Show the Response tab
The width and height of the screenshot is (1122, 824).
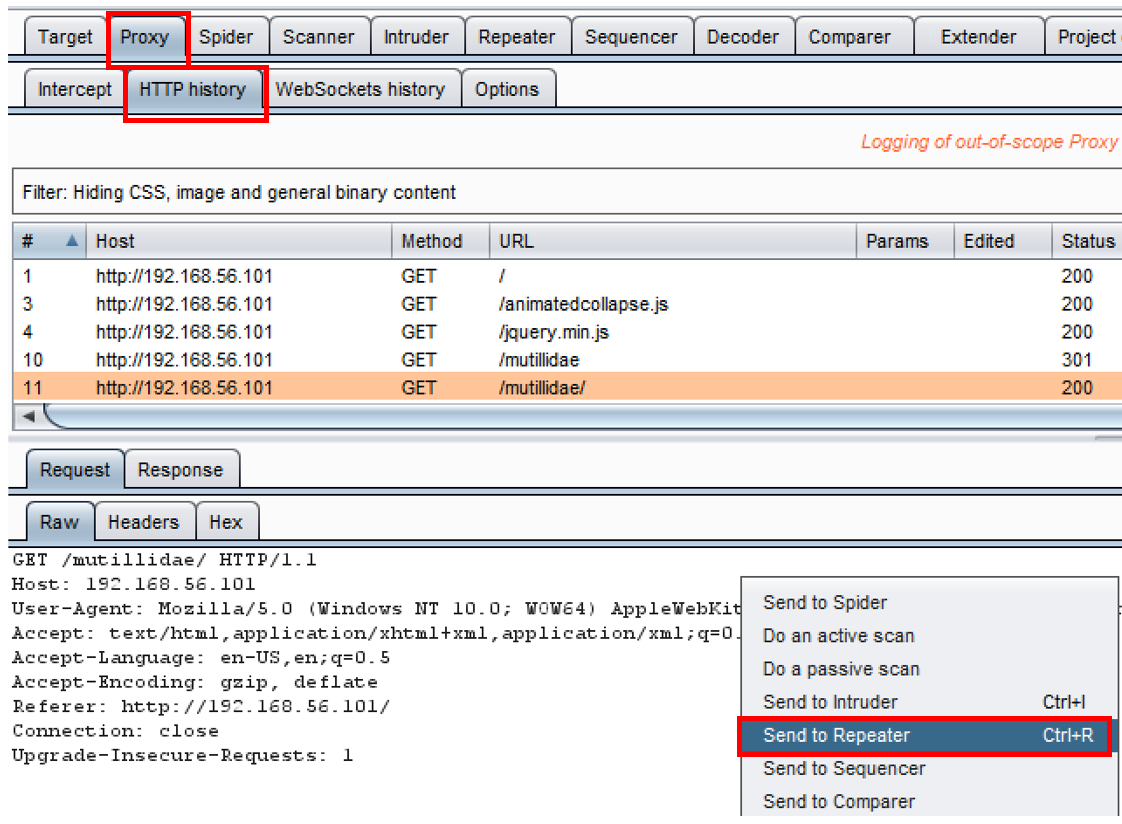pyautogui.click(x=180, y=470)
